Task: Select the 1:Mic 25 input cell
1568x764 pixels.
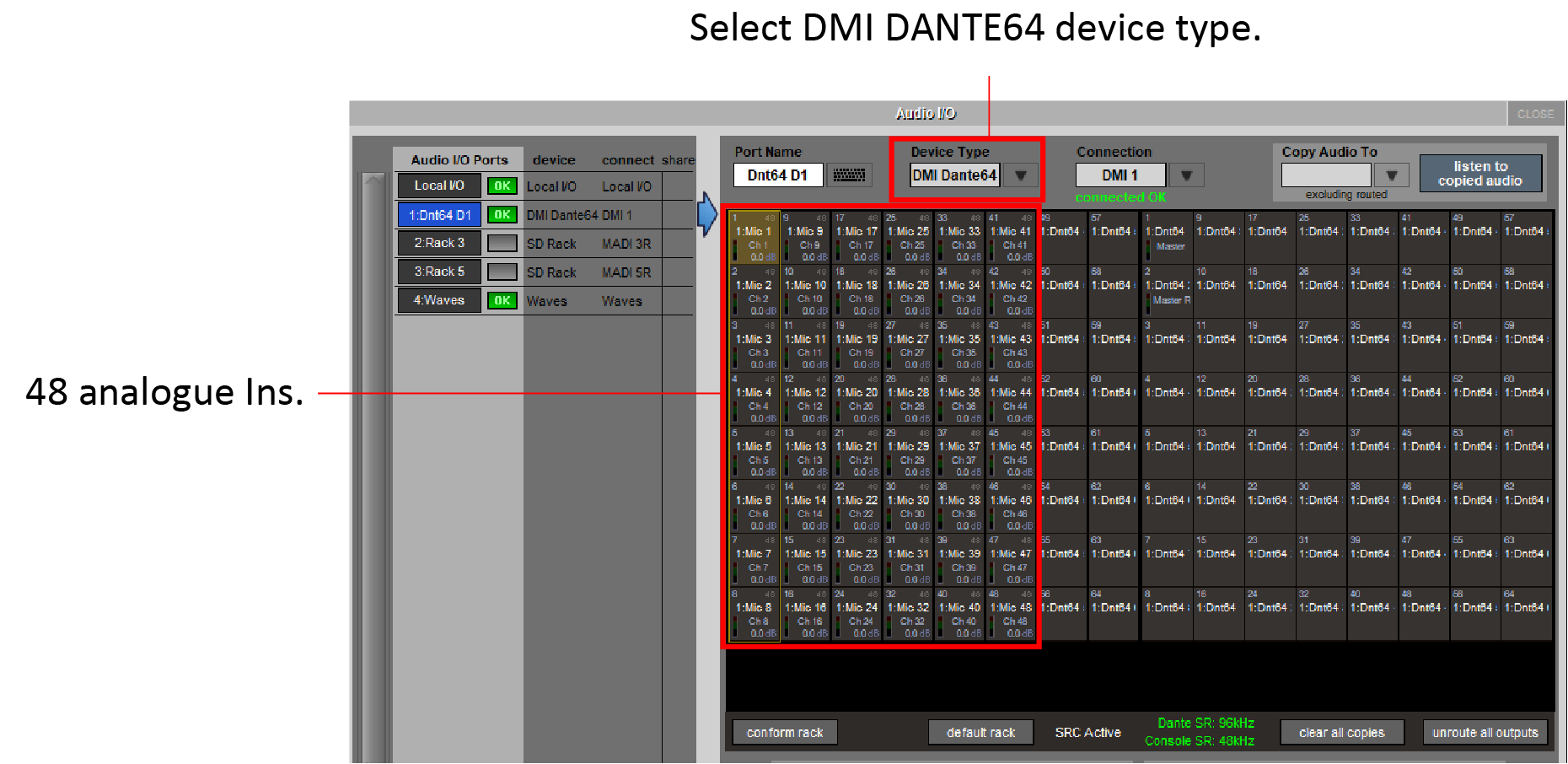Action: (908, 238)
